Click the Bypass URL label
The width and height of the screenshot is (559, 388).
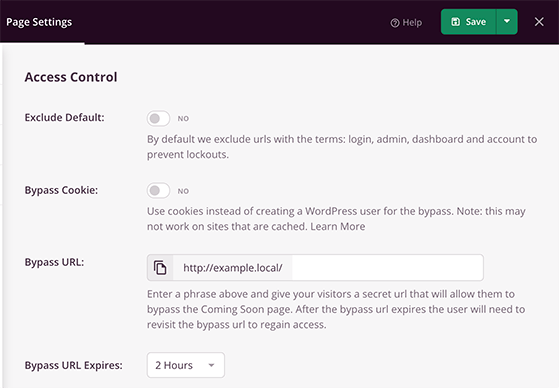pyautogui.click(x=54, y=262)
